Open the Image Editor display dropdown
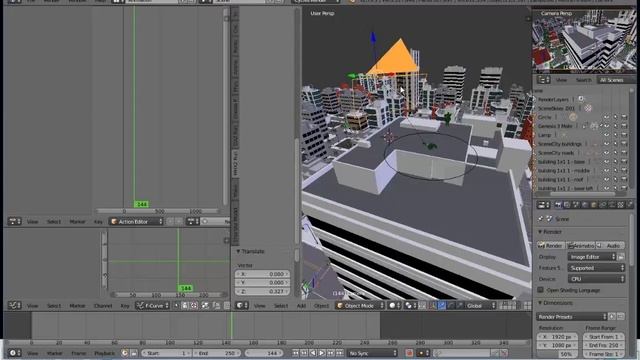 (592, 257)
